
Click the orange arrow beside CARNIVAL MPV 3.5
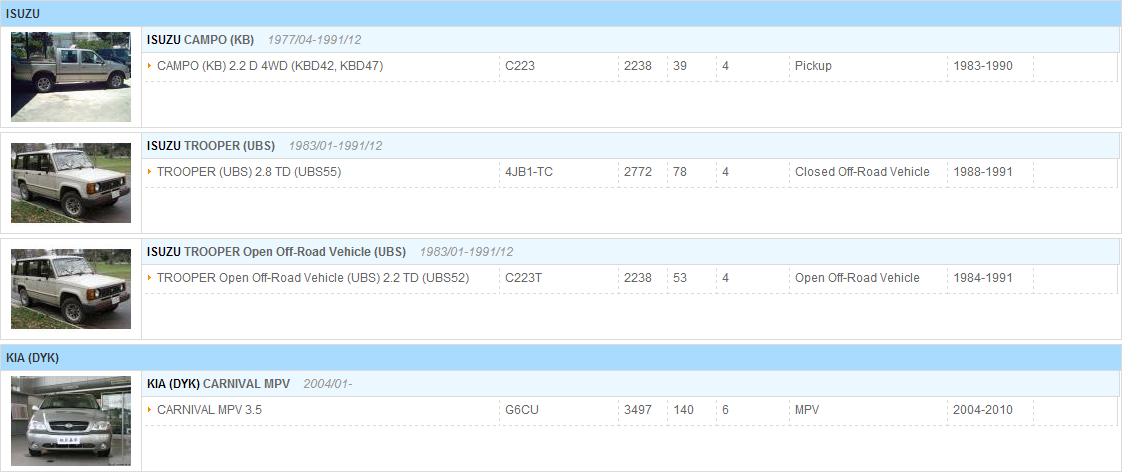tap(150, 410)
